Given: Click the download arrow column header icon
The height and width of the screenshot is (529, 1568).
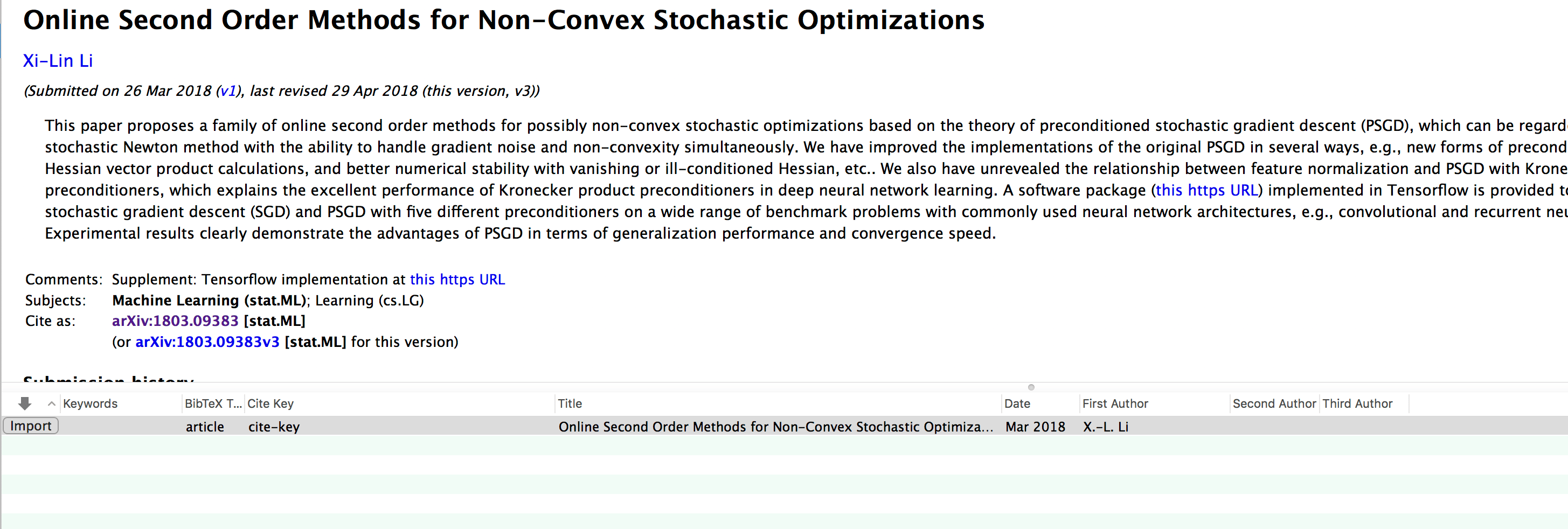Looking at the screenshot, I should coord(24,403).
